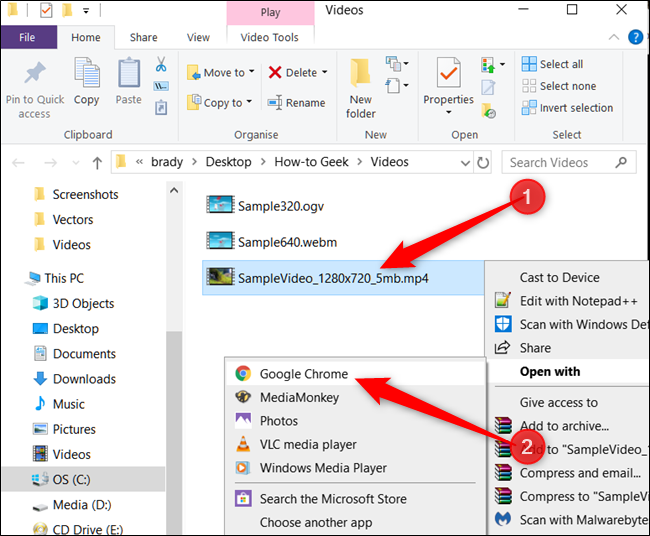Screen dimensions: 650x536
Task: Click the search magnifier icon
Action: [621, 162]
